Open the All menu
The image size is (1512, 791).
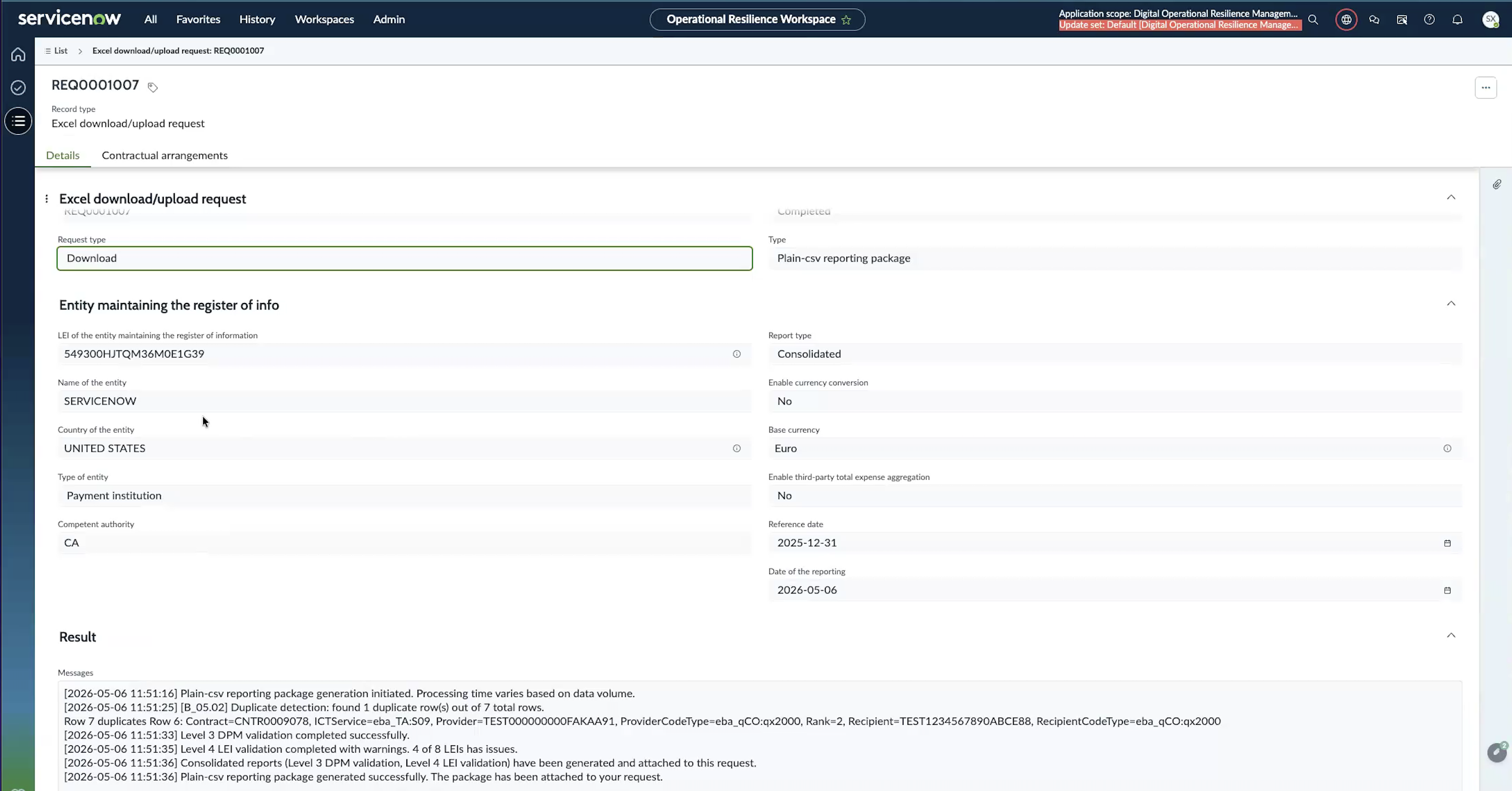150,19
